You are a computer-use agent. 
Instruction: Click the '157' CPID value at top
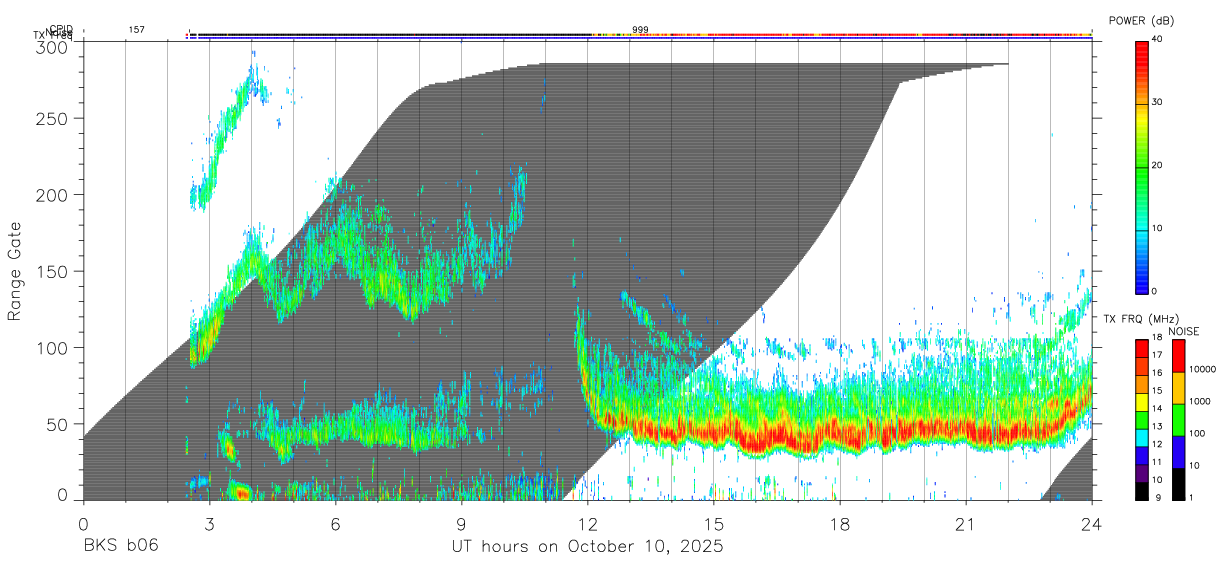(136, 30)
